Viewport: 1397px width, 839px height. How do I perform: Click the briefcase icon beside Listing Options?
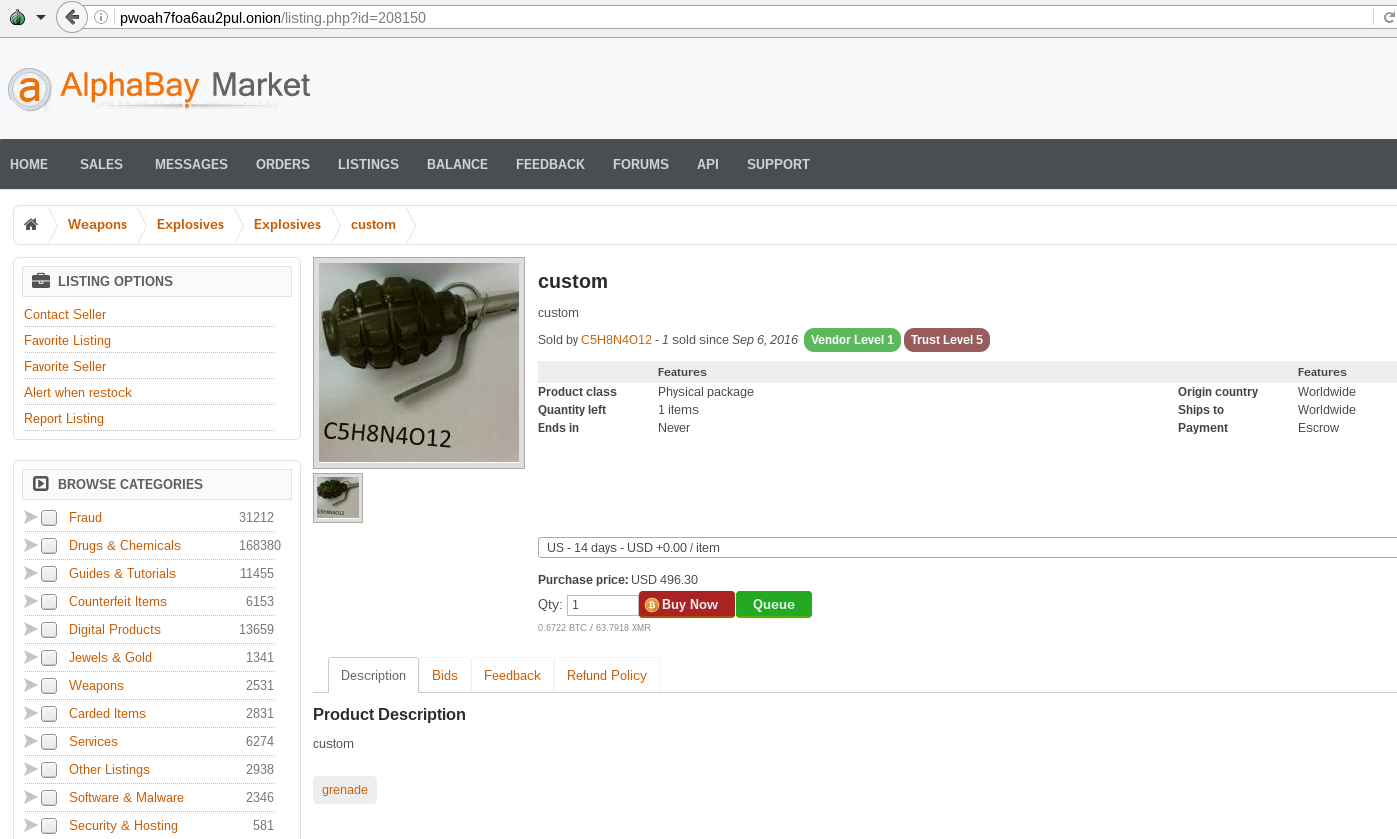tap(41, 281)
